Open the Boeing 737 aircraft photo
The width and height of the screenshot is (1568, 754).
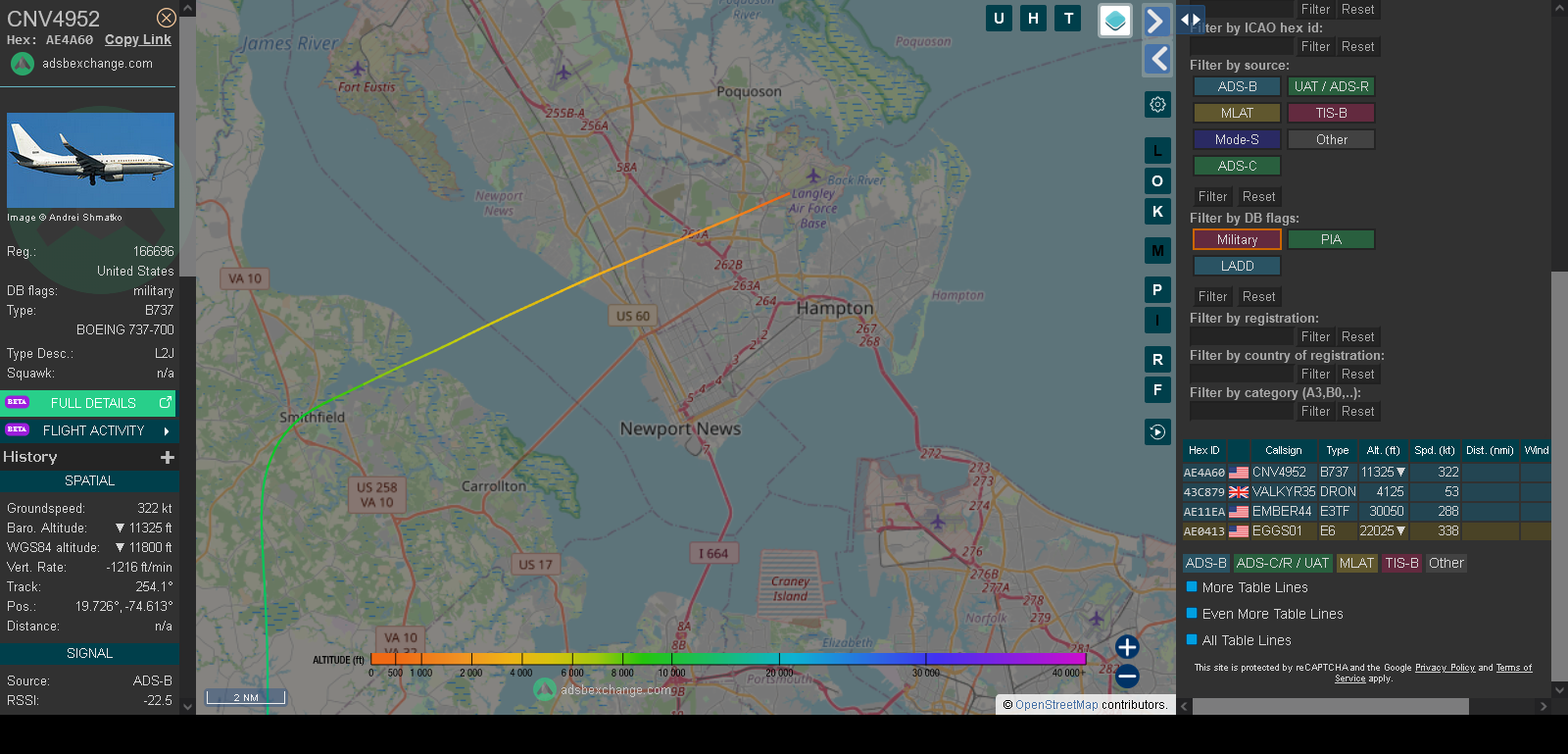pos(90,160)
